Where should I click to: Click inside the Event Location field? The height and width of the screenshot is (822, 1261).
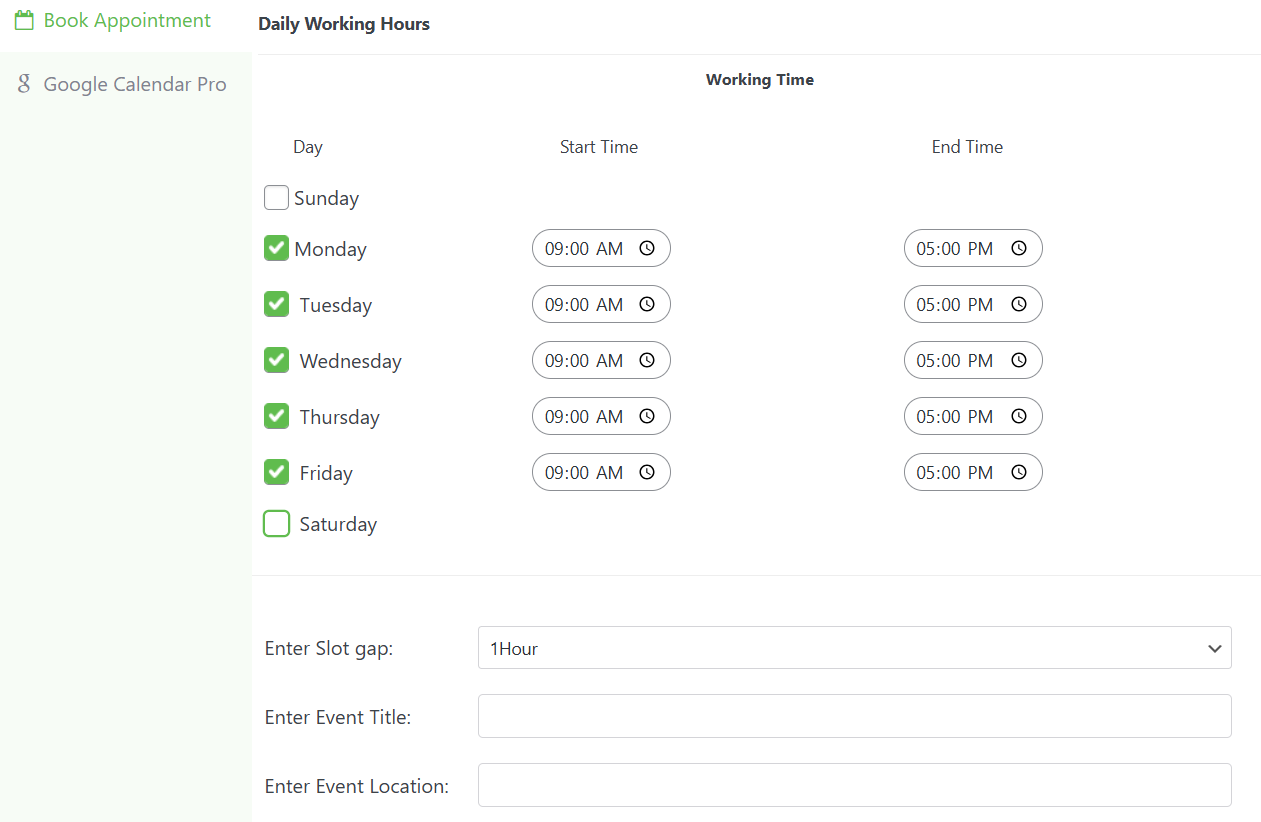point(854,785)
